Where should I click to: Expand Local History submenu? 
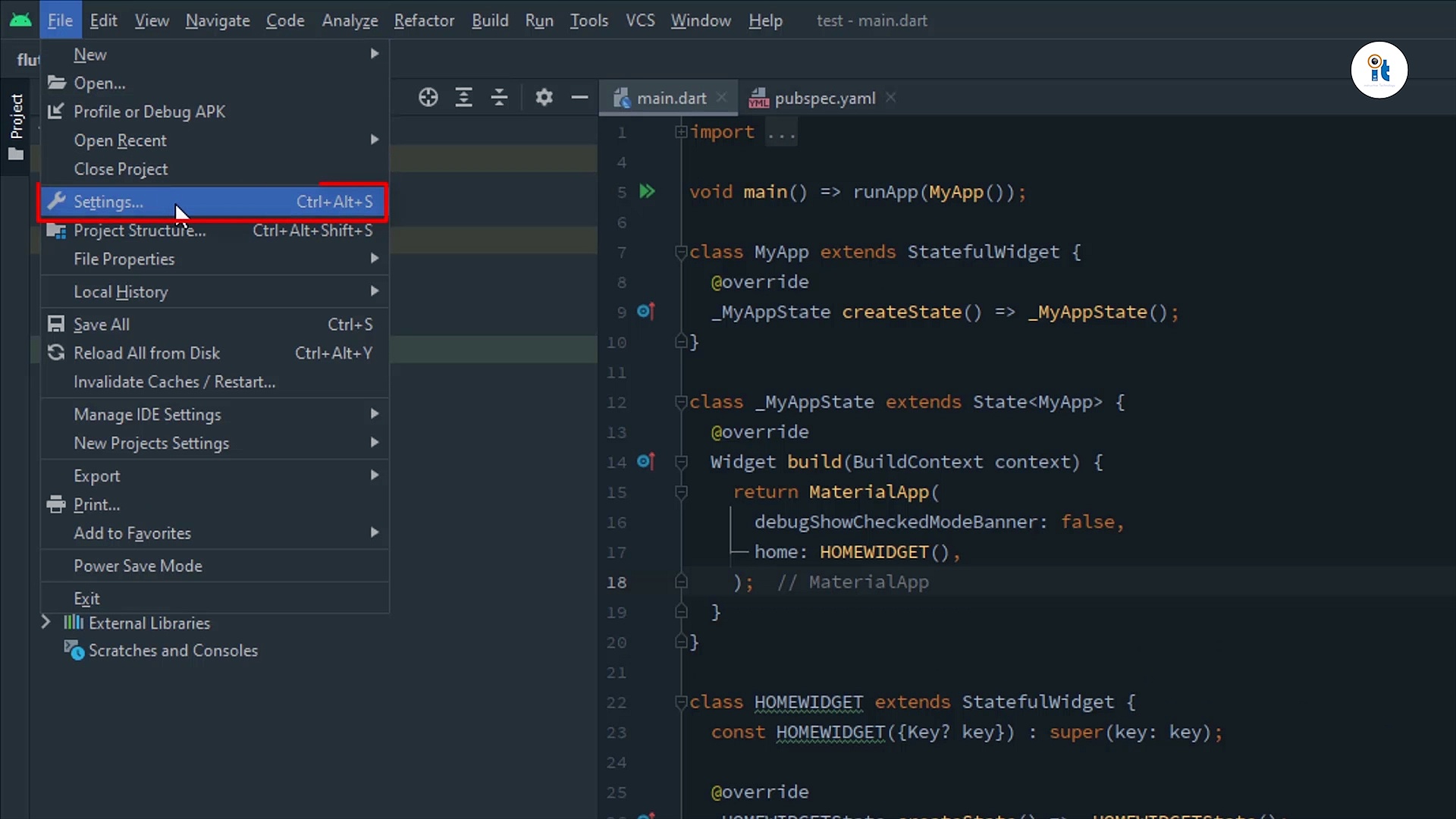tap(215, 292)
